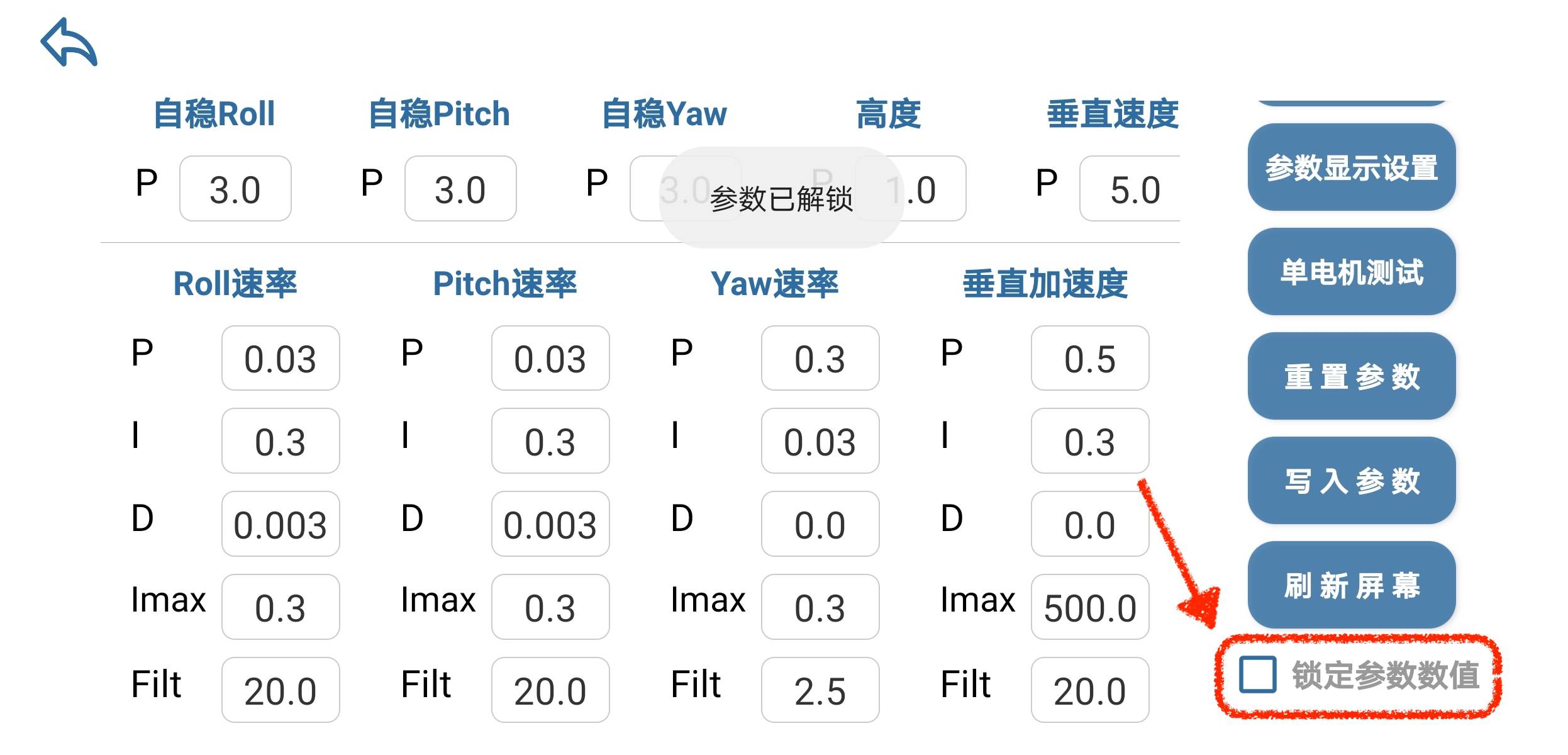Edit the Roll速率 P field
This screenshot has height=755, width=1568.
[x=281, y=359]
